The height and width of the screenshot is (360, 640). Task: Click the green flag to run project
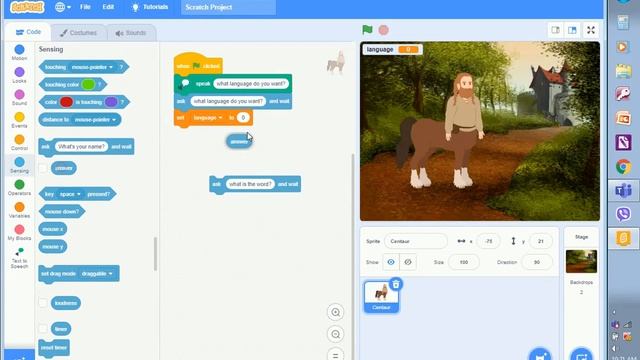coord(367,30)
